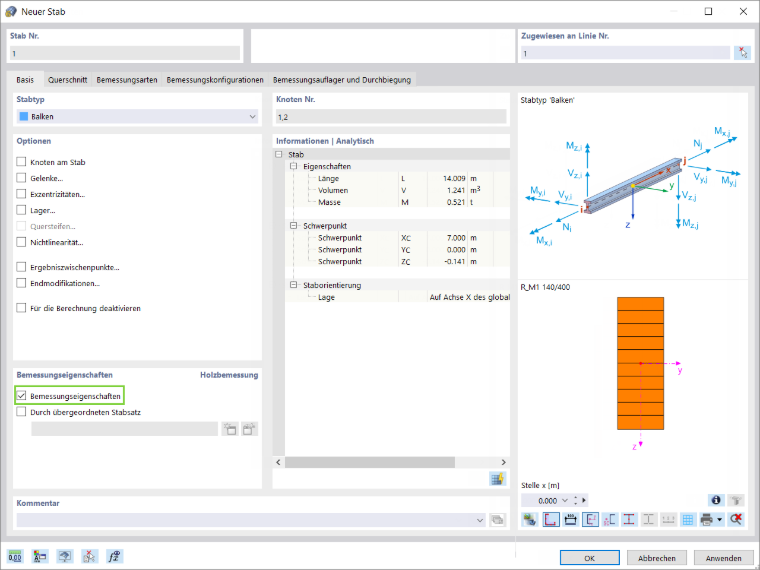Collapse the Schwerpunkt group

[x=293, y=226]
